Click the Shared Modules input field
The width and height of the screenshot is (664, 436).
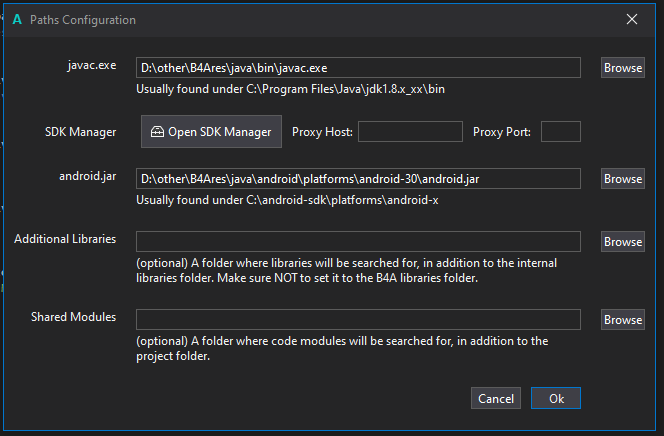click(358, 320)
